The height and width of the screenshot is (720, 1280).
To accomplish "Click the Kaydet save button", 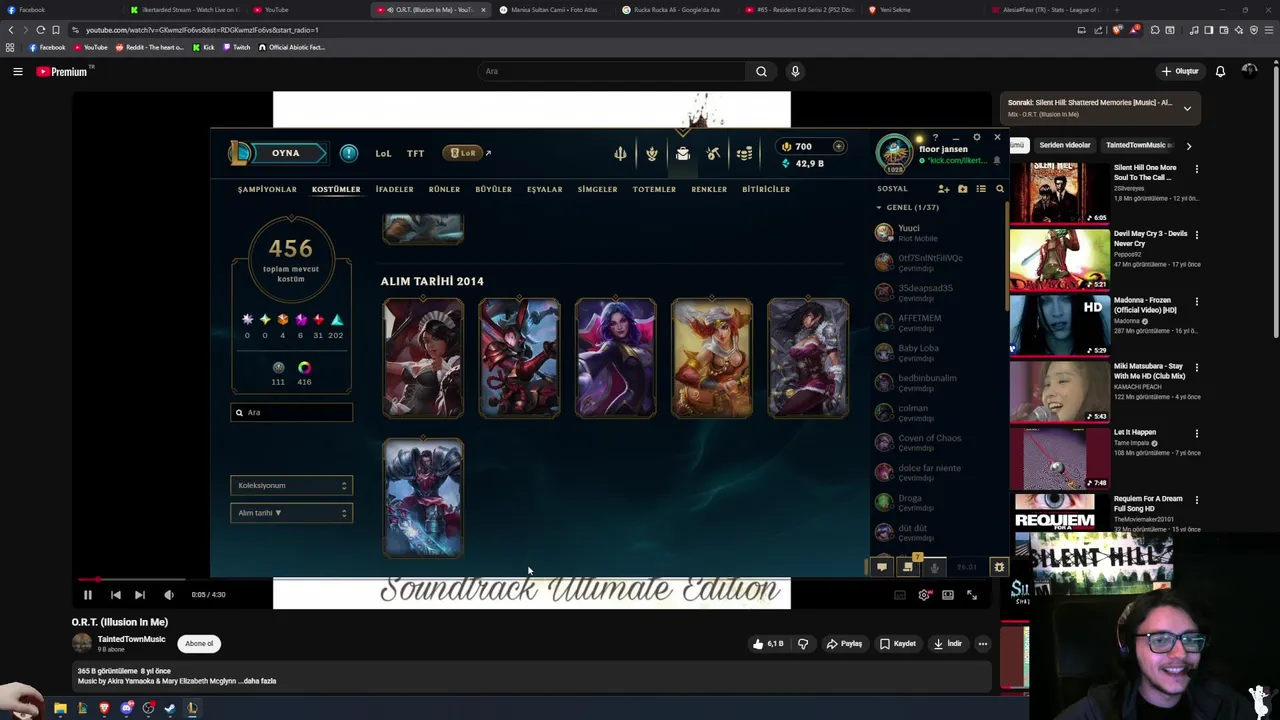I will tap(897, 644).
